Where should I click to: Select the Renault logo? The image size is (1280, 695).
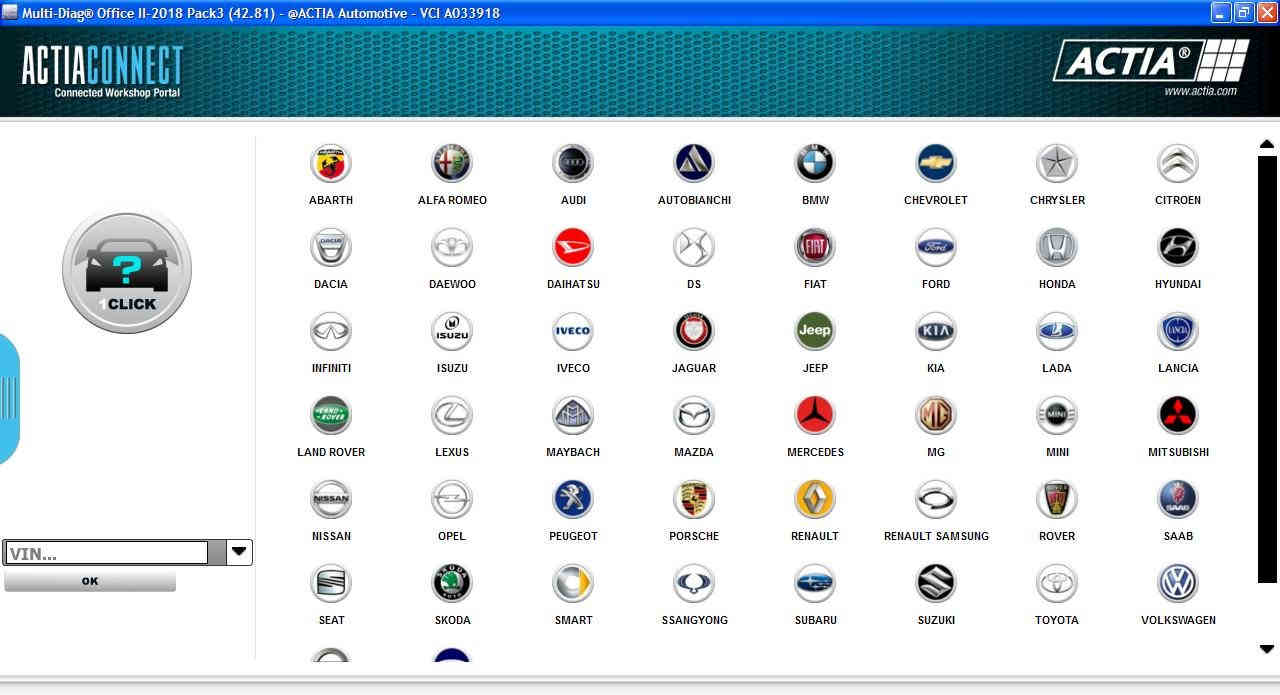tap(815, 500)
